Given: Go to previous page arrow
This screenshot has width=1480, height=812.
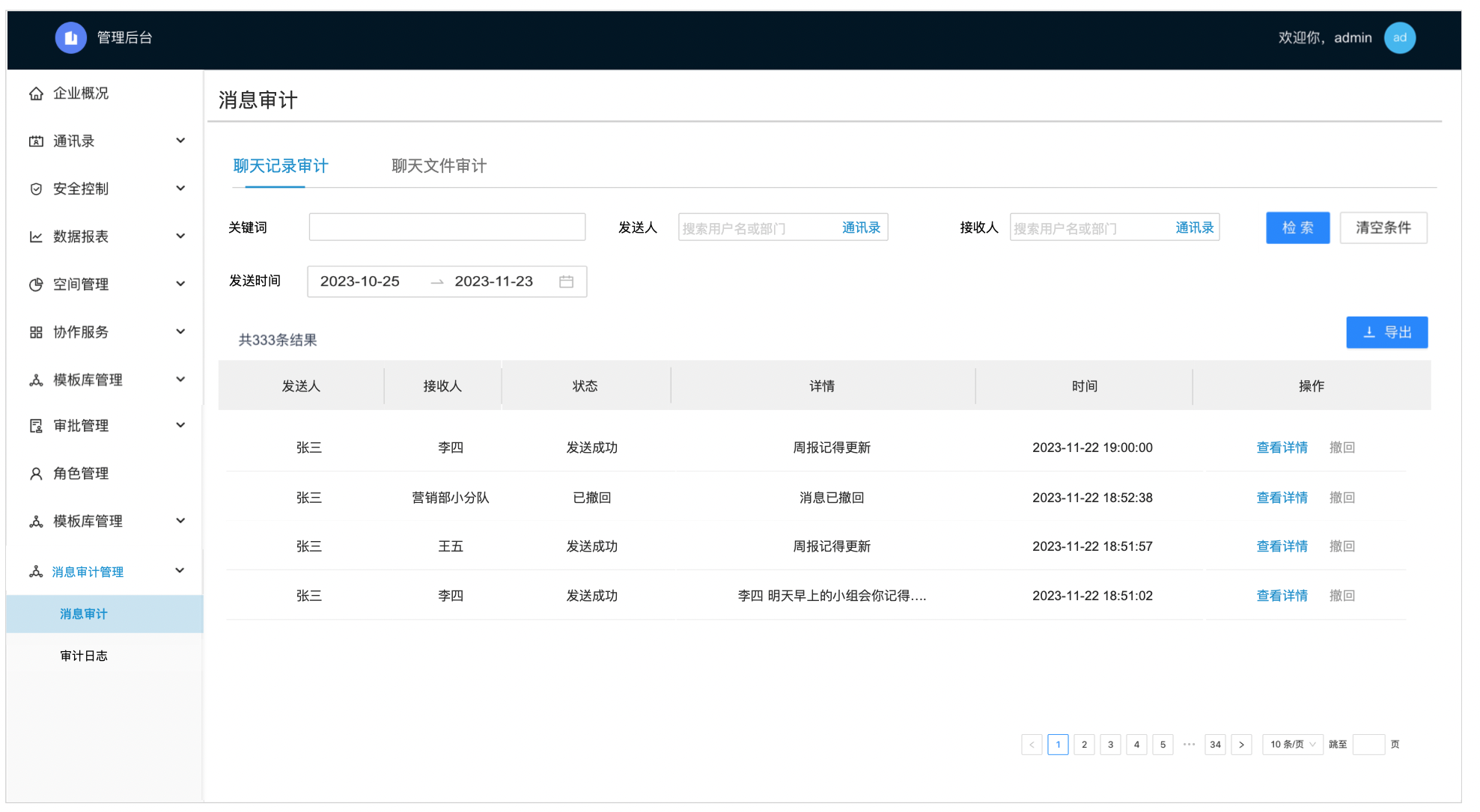Looking at the screenshot, I should [1032, 745].
